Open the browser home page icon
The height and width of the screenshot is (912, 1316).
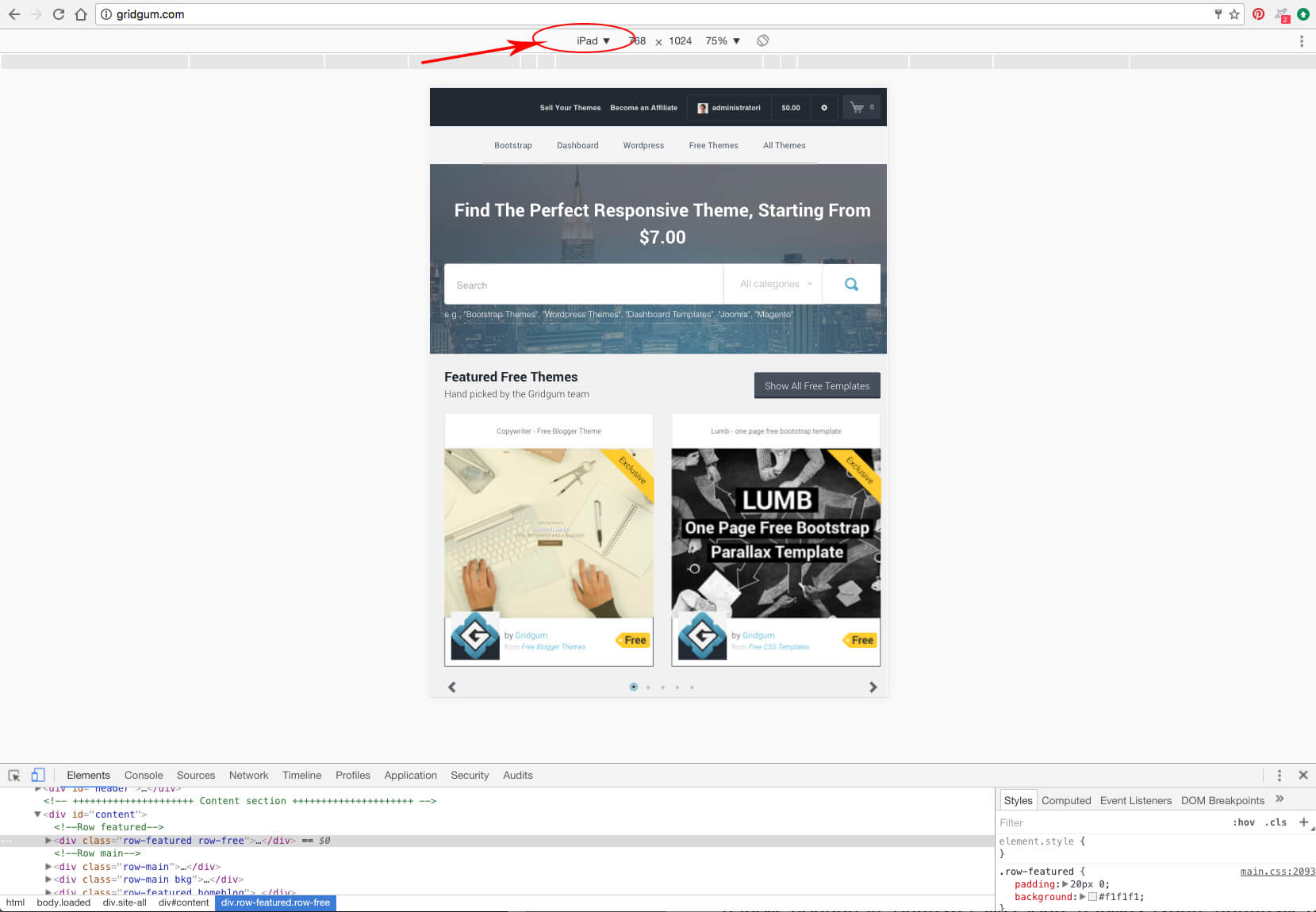point(81,14)
